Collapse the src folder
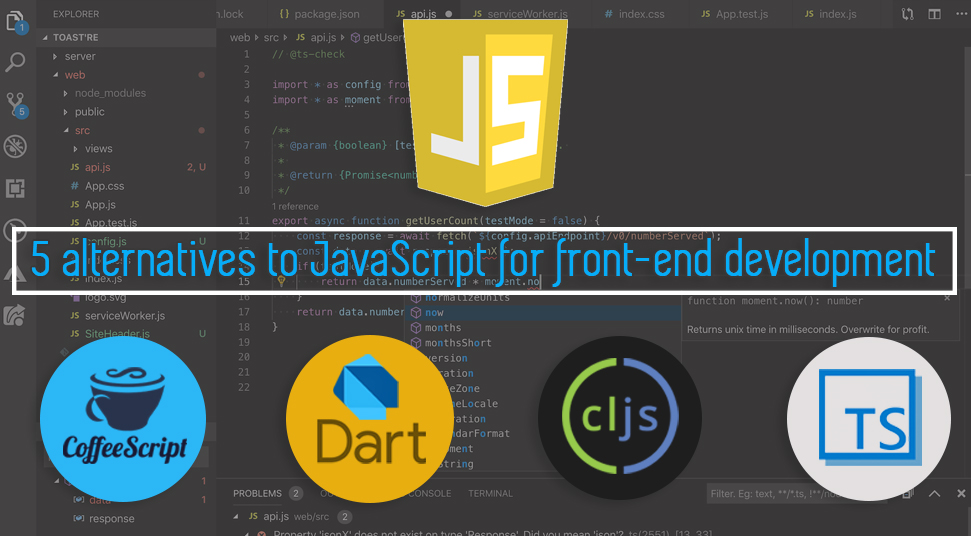The height and width of the screenshot is (536, 971). [x=66, y=131]
